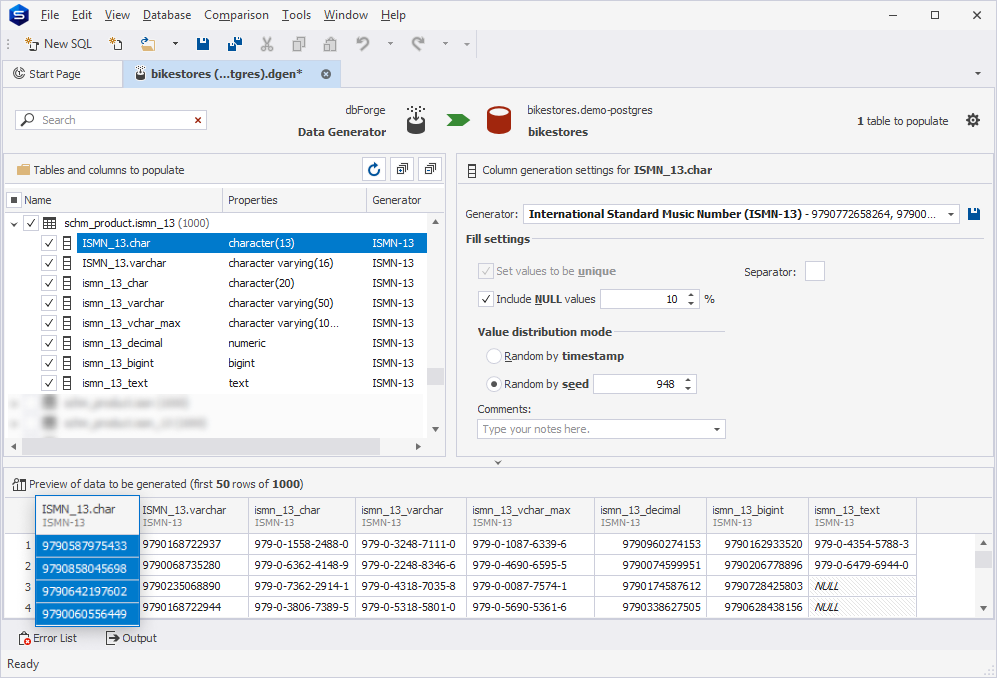Click the tree vertical scrollbar down arrow
This screenshot has width=997, height=678.
coord(436,429)
